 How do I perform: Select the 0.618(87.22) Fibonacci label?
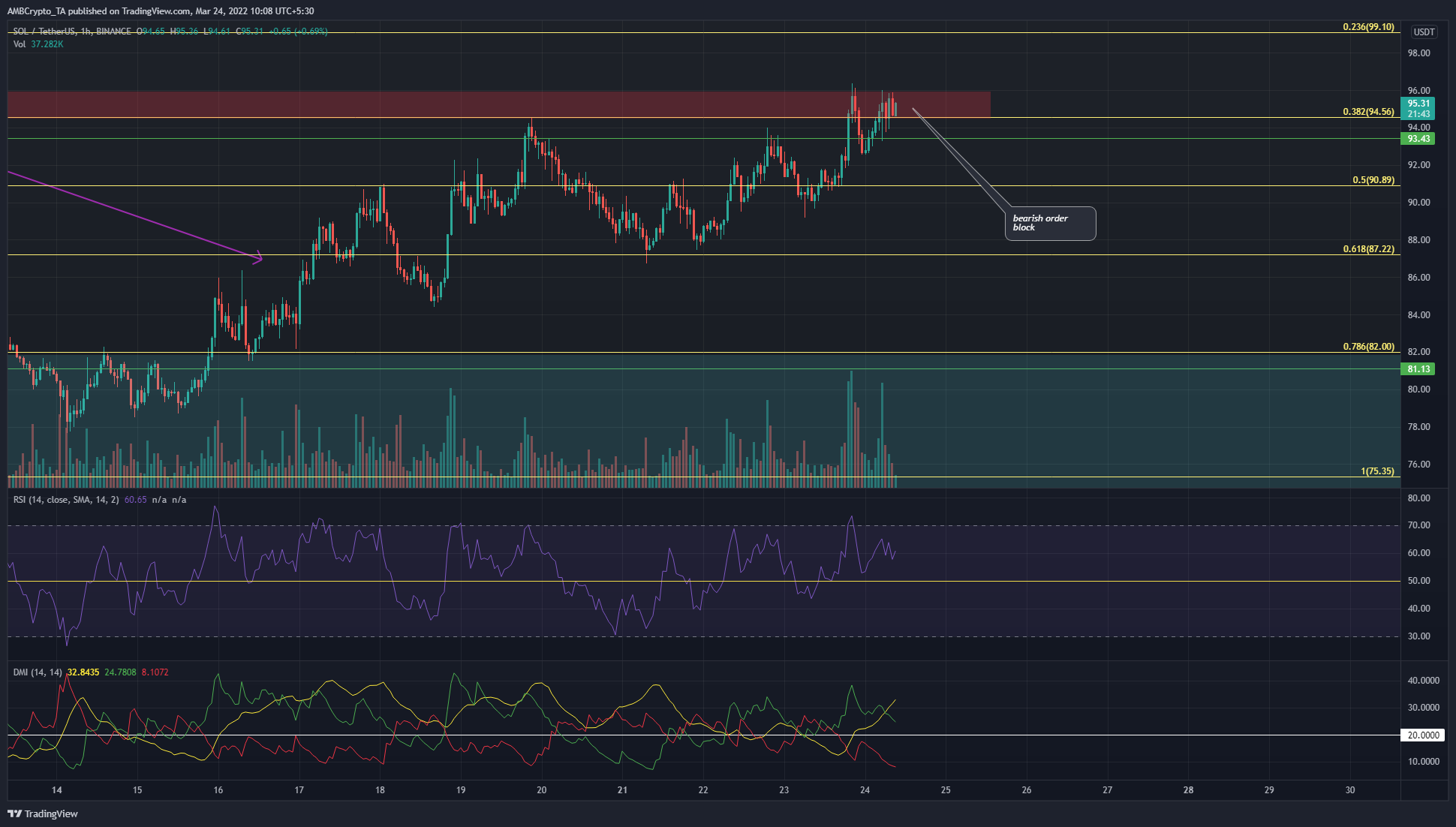[1368, 249]
